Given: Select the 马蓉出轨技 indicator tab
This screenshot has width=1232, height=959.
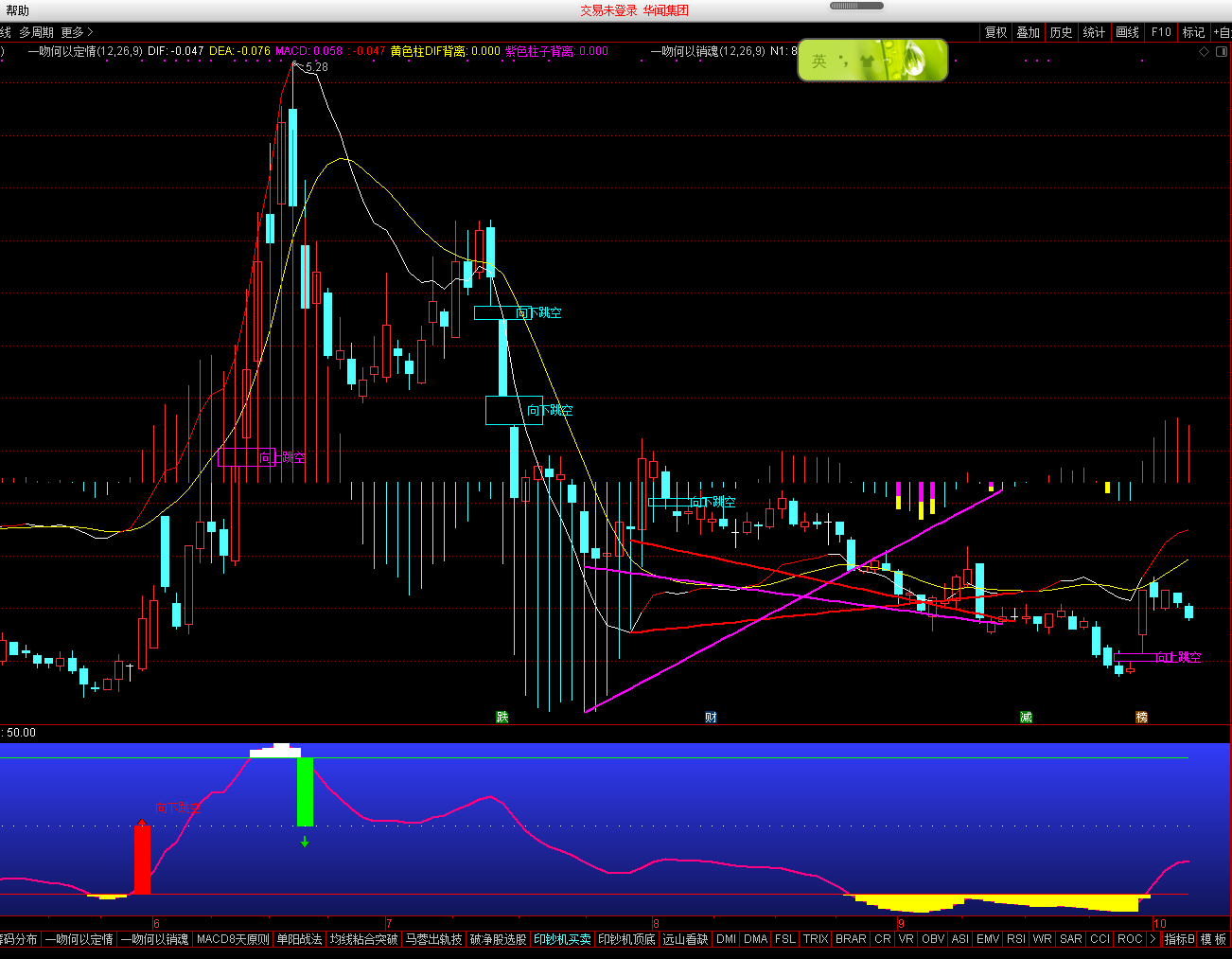Looking at the screenshot, I should point(433,939).
